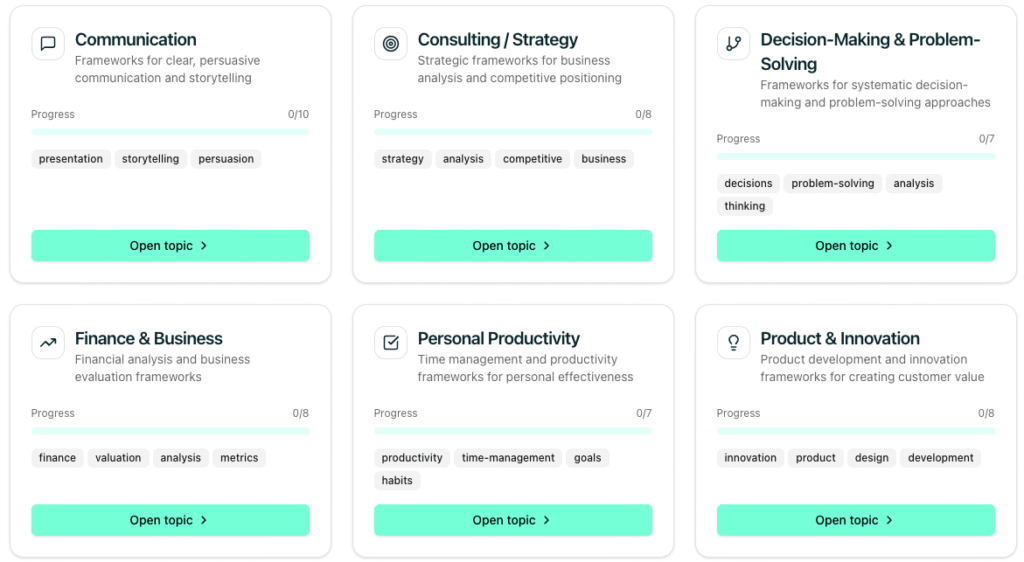This screenshot has height=562, width=1024.
Task: Select the time-management tag
Action: pyautogui.click(x=508, y=458)
